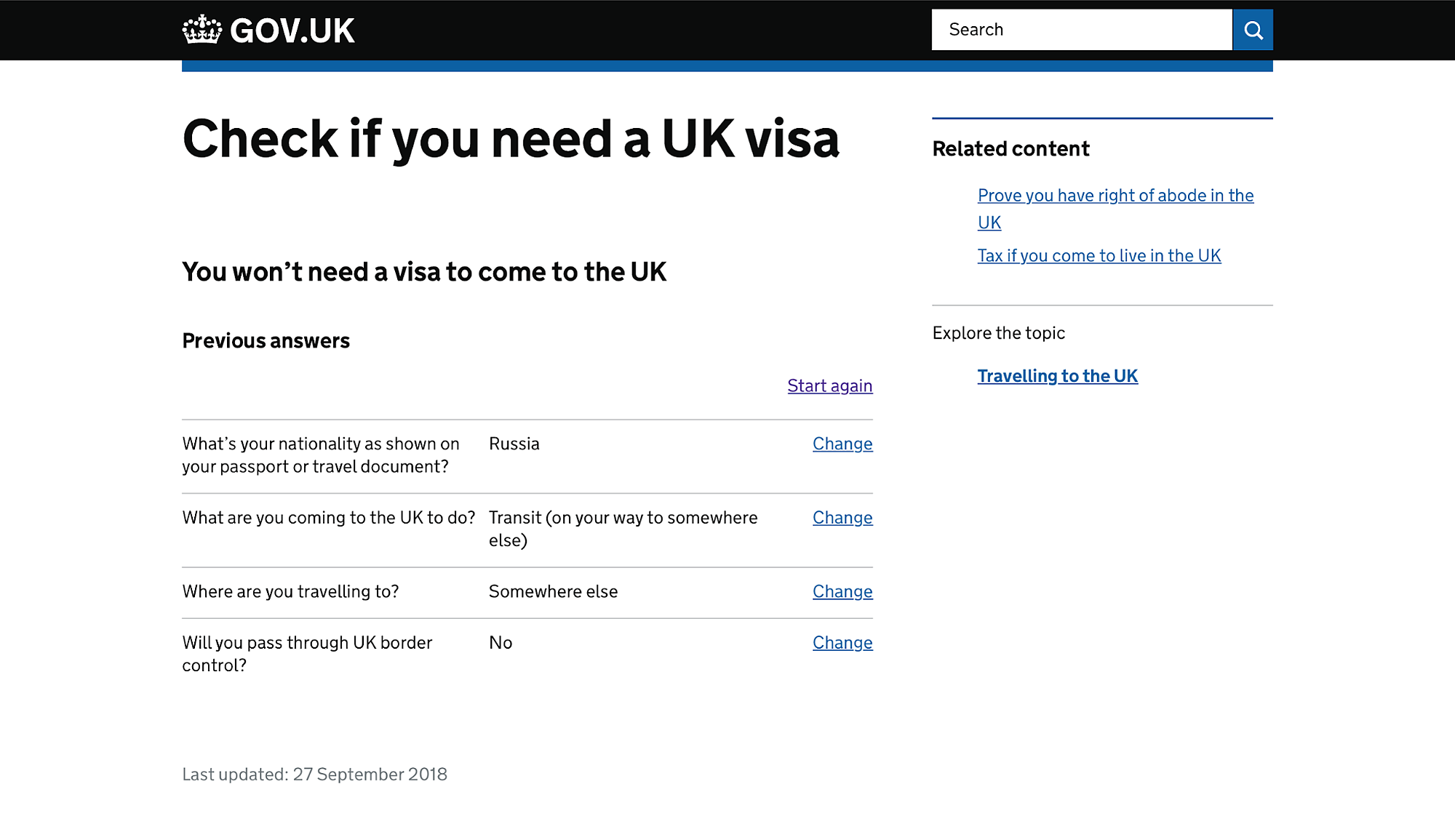Select the 'You won't need a visa' result heading

(424, 272)
